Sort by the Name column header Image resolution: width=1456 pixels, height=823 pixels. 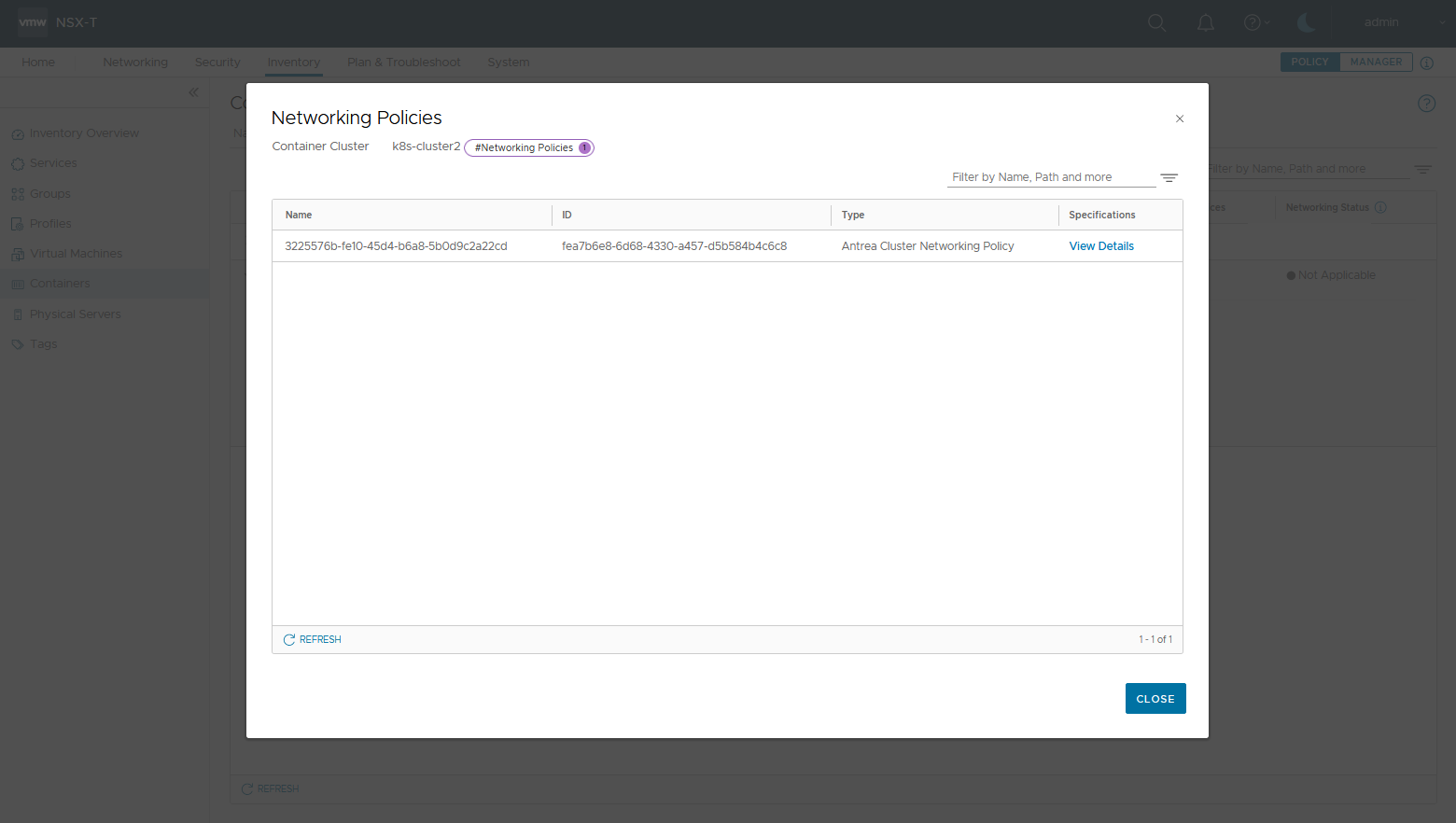coord(299,215)
